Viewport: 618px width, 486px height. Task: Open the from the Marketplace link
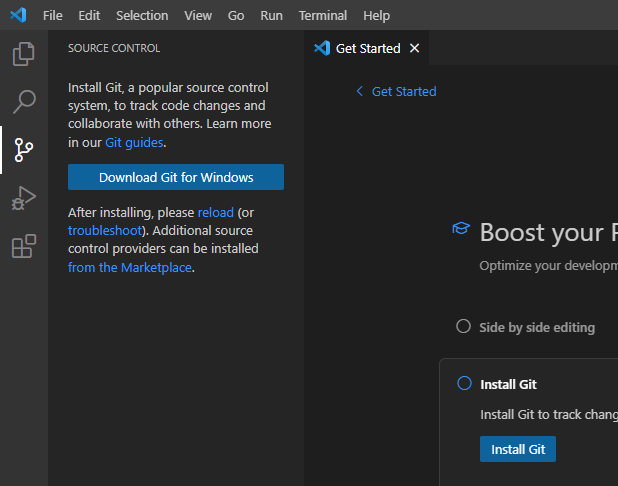coord(130,267)
